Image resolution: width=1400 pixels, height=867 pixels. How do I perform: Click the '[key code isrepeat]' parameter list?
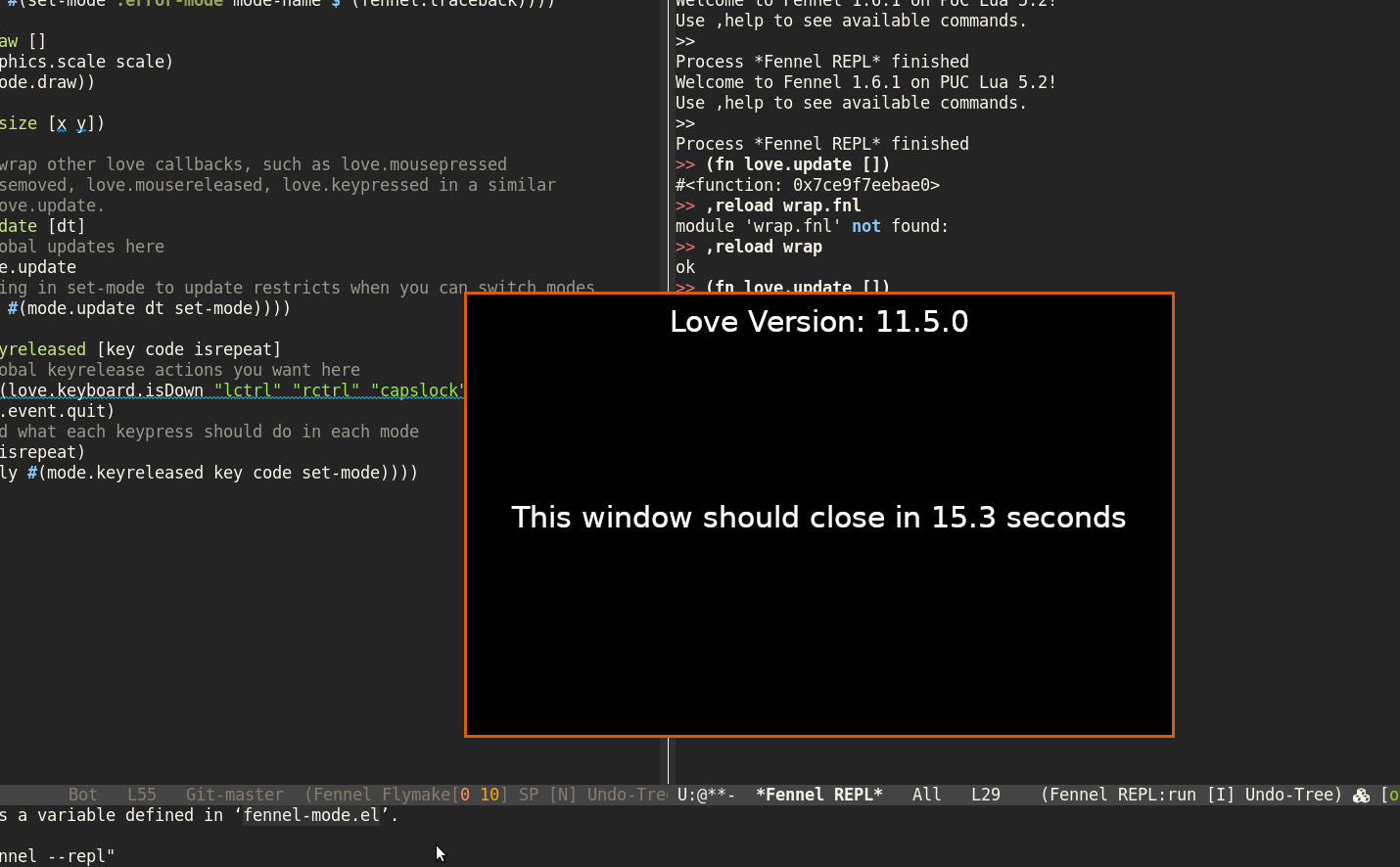click(x=189, y=349)
